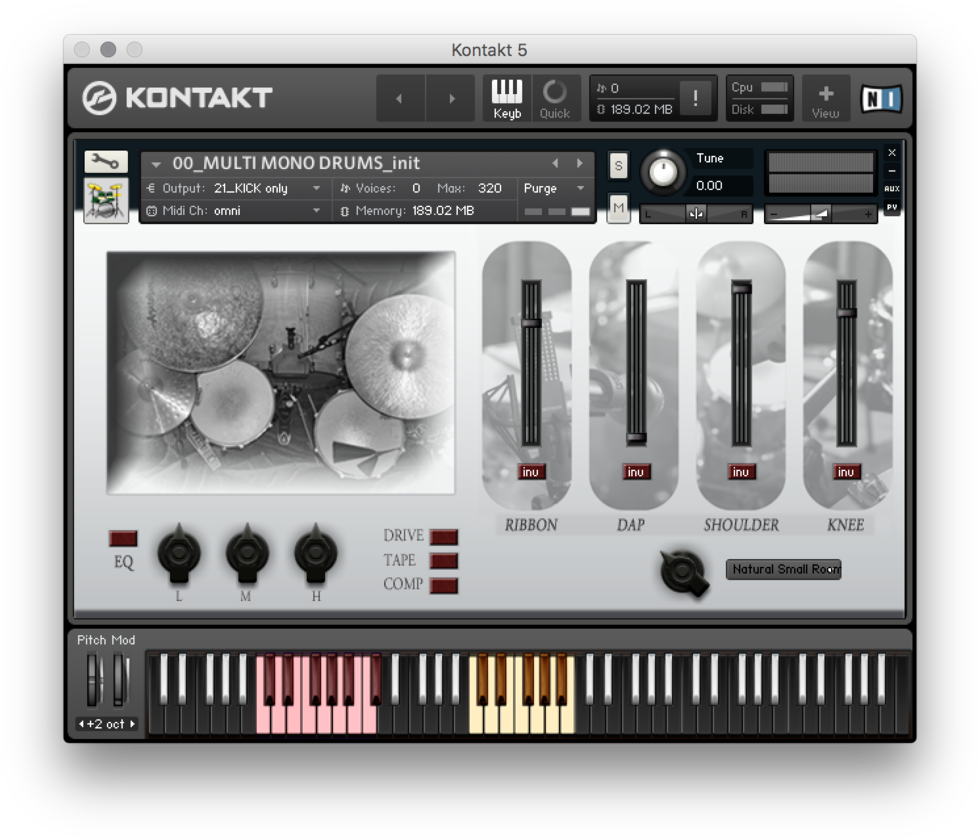Solo the instrument with S button
Screen dimensions: 979x840
(618, 166)
